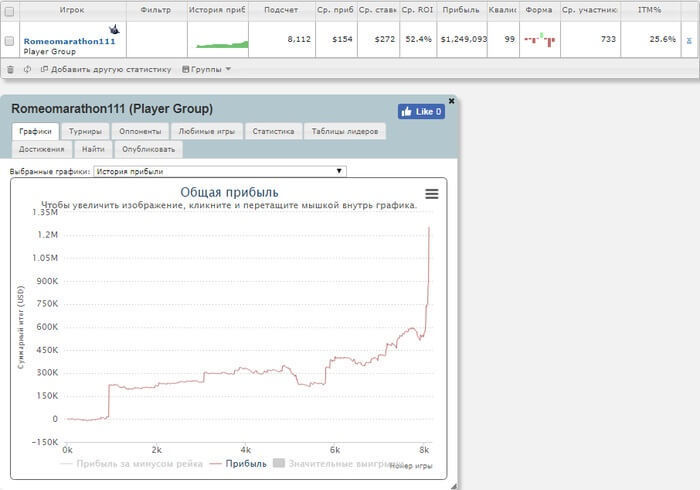Viewport: 700px width, 490px height.
Task: Open the Статистика tab
Action: click(273, 131)
